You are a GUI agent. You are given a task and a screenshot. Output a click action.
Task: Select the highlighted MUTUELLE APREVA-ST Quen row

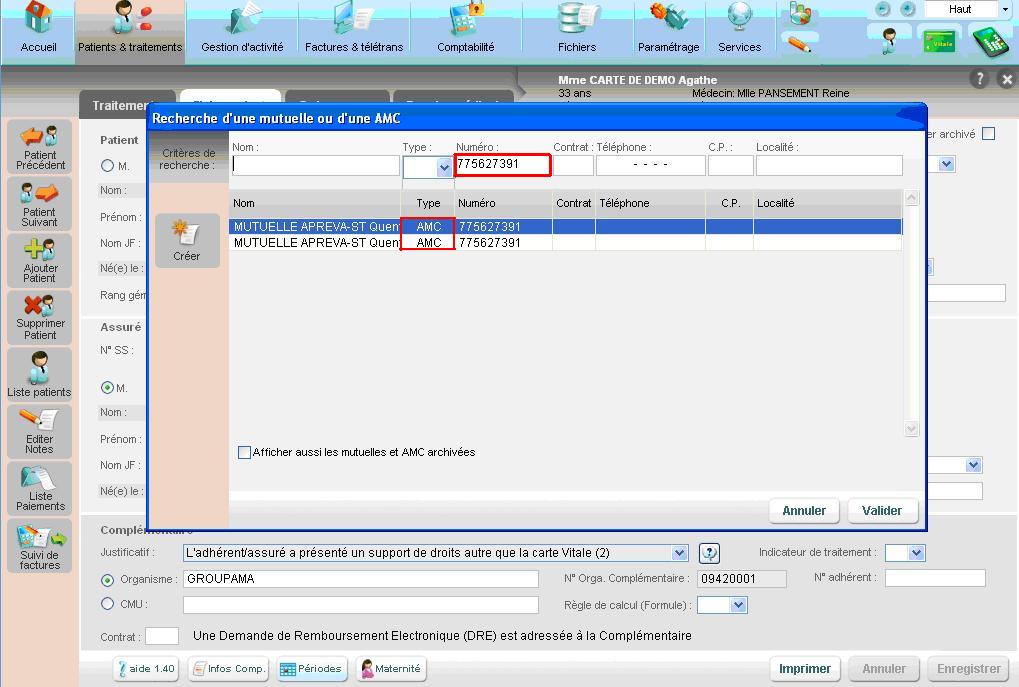565,227
